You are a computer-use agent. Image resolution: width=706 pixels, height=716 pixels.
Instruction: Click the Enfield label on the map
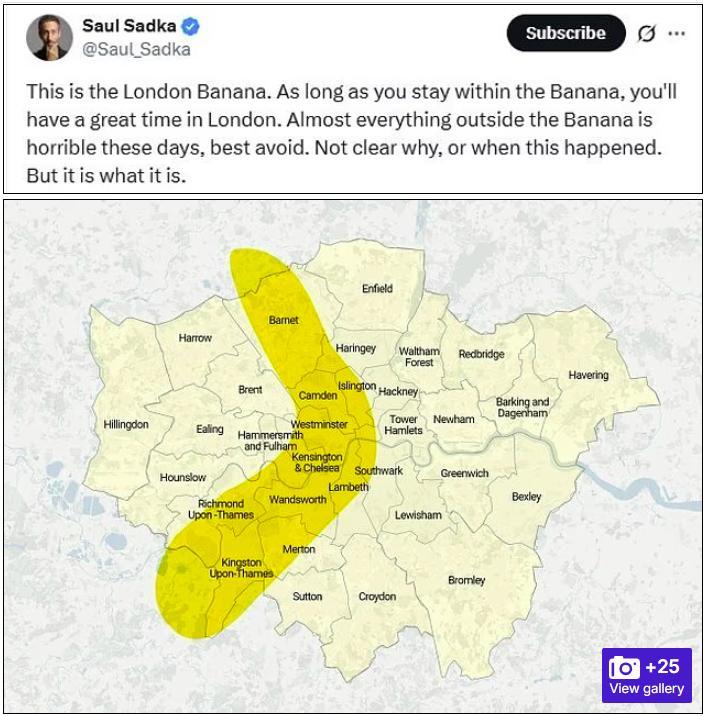[377, 289]
